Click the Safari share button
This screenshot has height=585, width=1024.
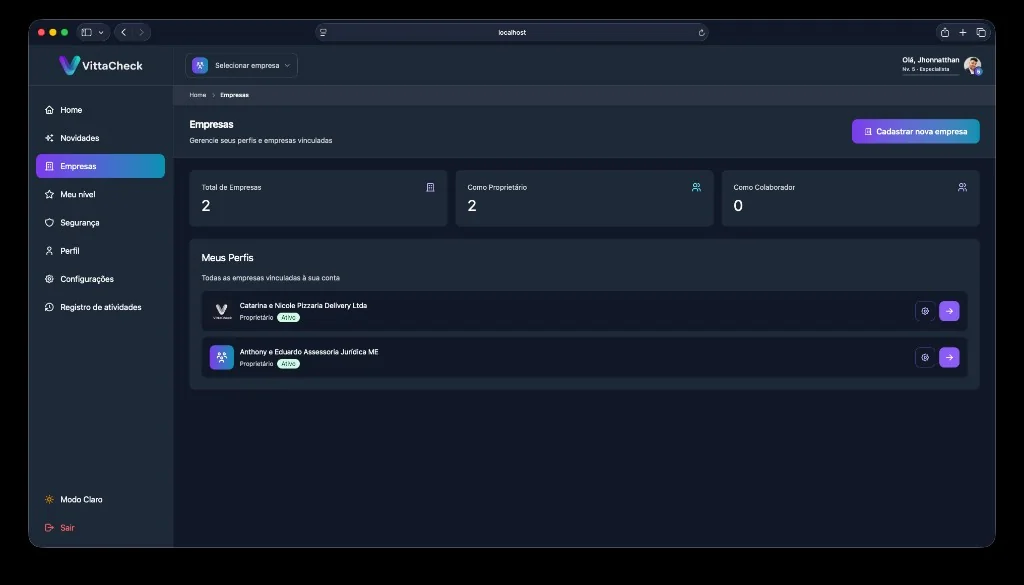click(944, 32)
